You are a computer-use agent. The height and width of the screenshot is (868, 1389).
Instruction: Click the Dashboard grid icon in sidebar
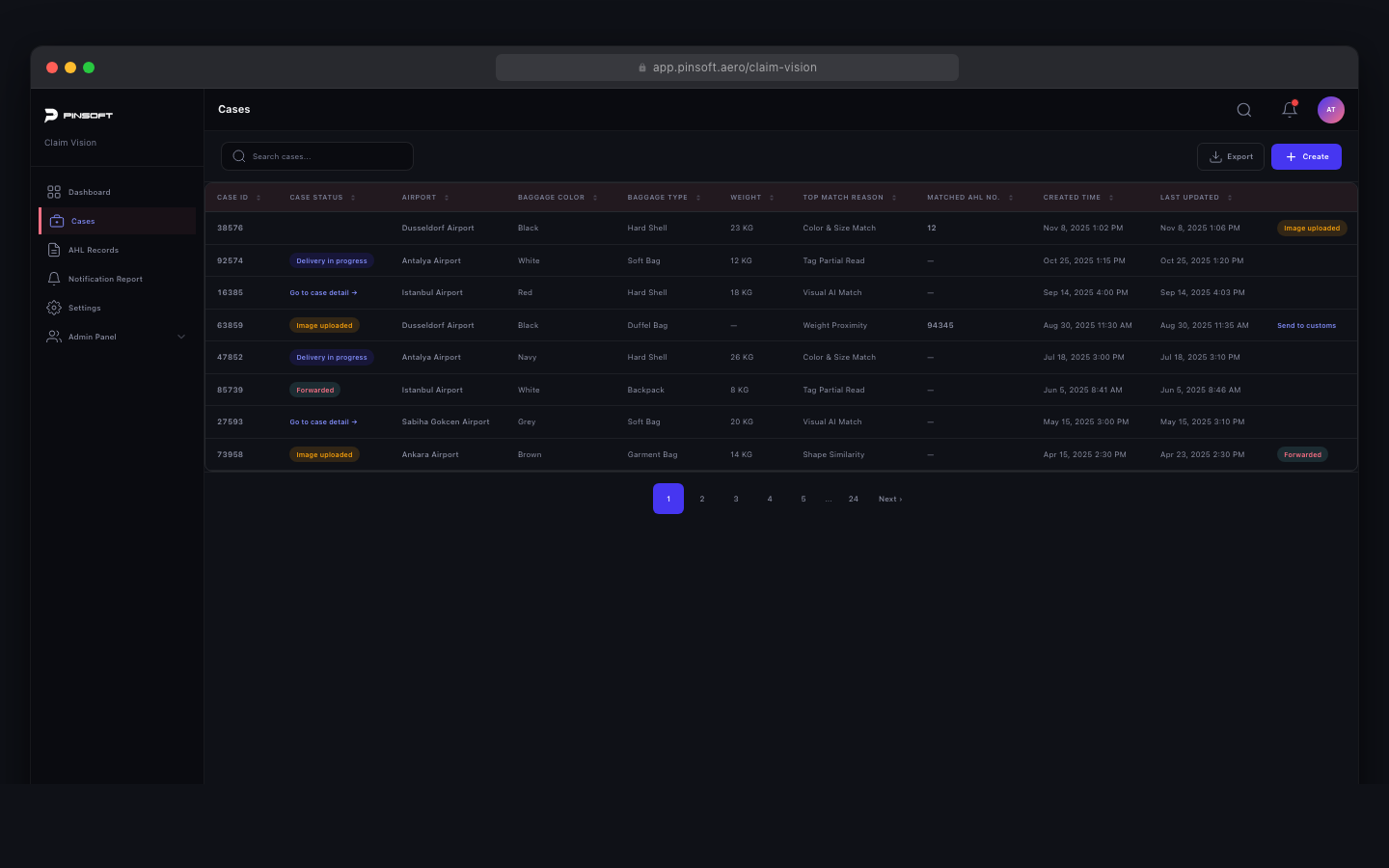(54, 192)
